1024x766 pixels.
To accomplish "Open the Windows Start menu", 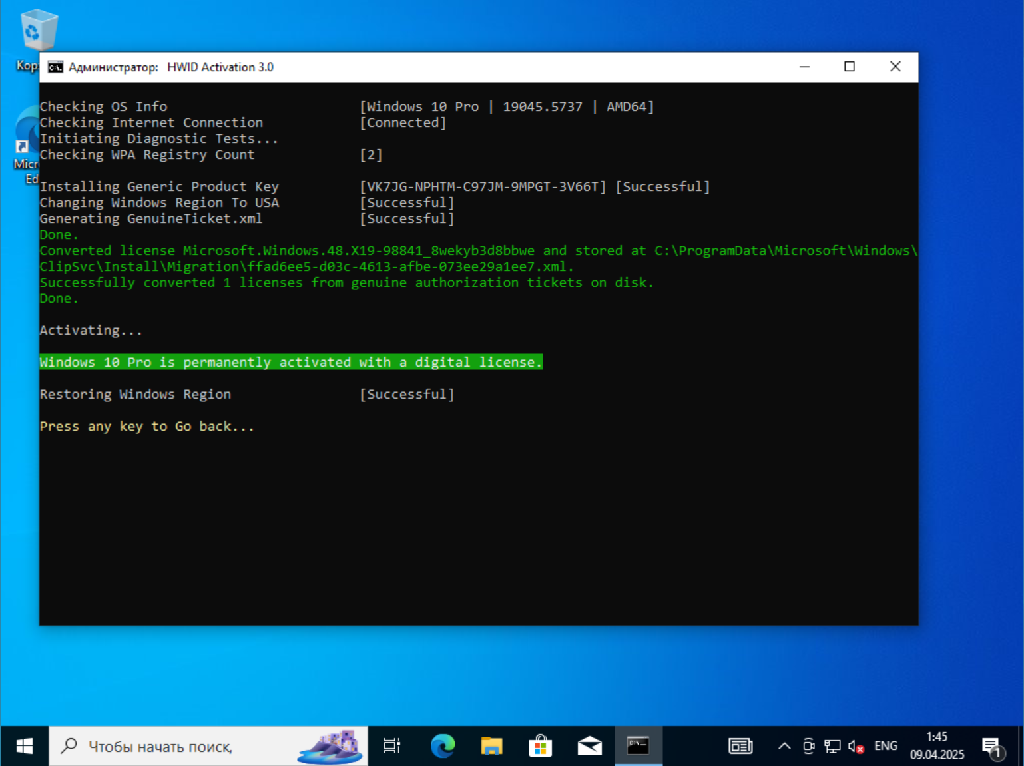I will coord(24,746).
